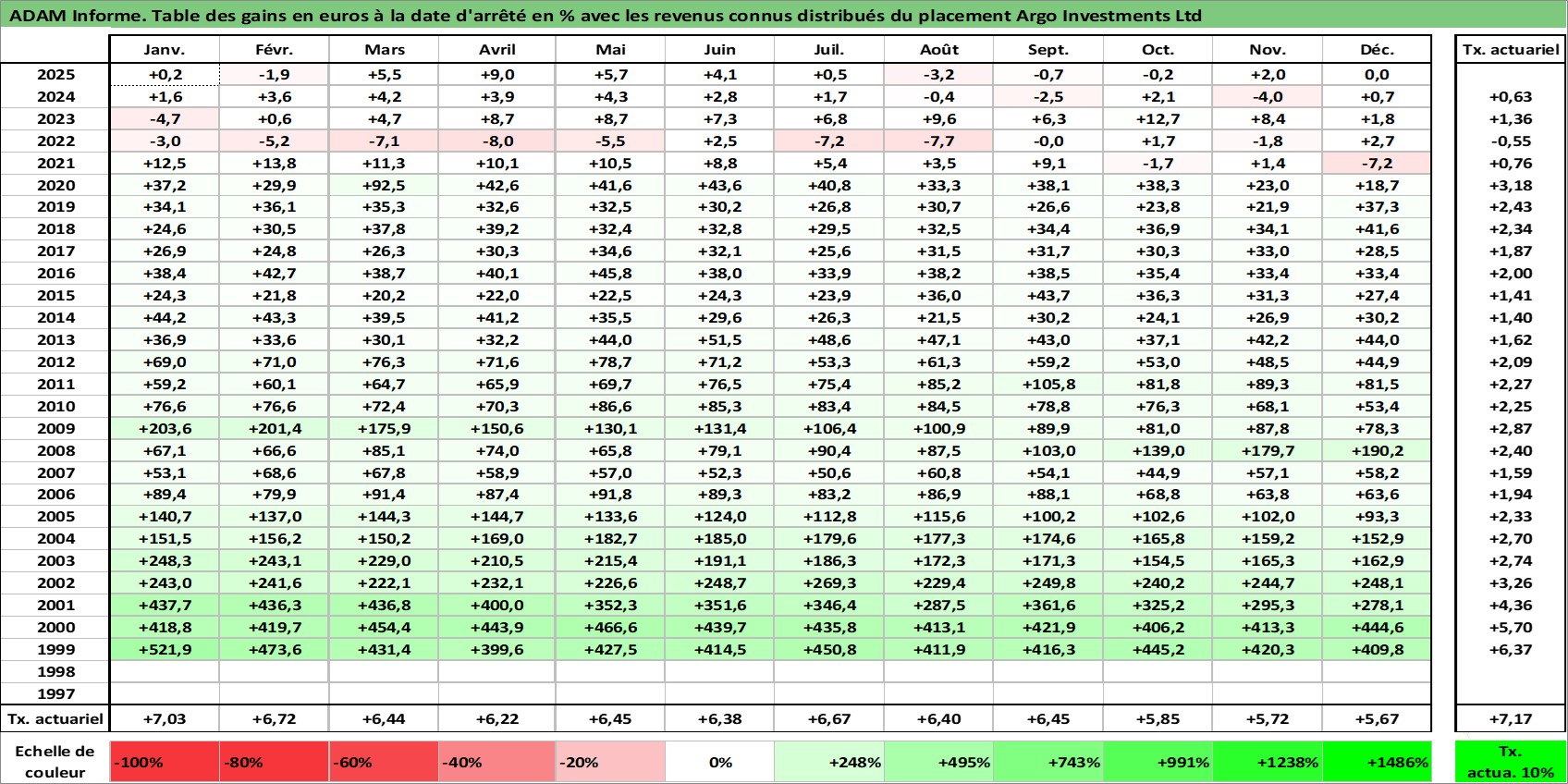Select the +203,6 cell for January 2009
The image size is (1568, 784).
[165, 428]
